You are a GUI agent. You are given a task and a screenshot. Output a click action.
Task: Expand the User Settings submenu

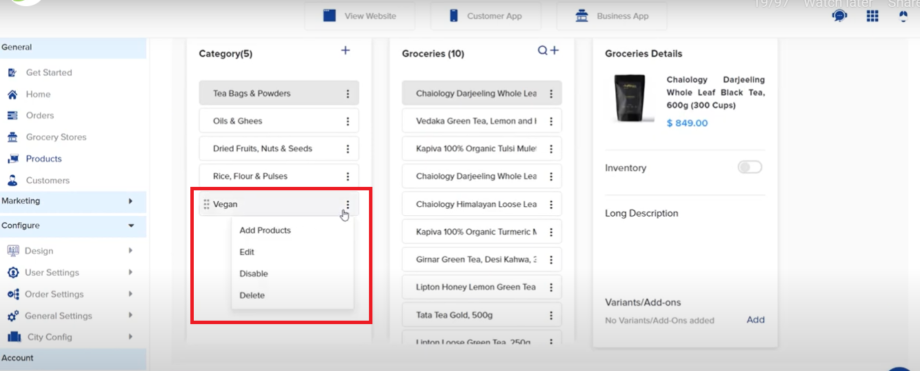click(130, 272)
